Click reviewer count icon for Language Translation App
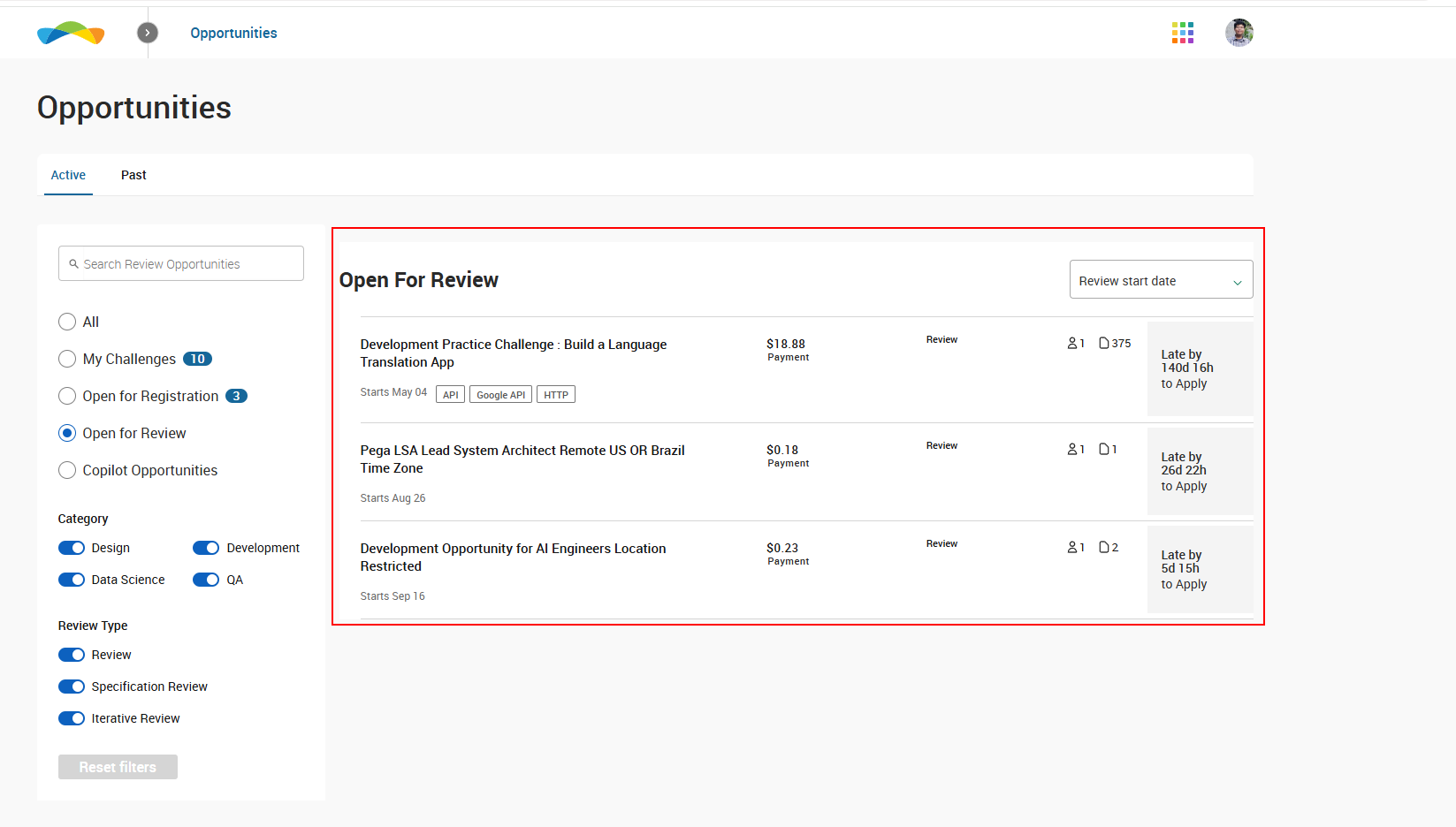 tap(1072, 343)
